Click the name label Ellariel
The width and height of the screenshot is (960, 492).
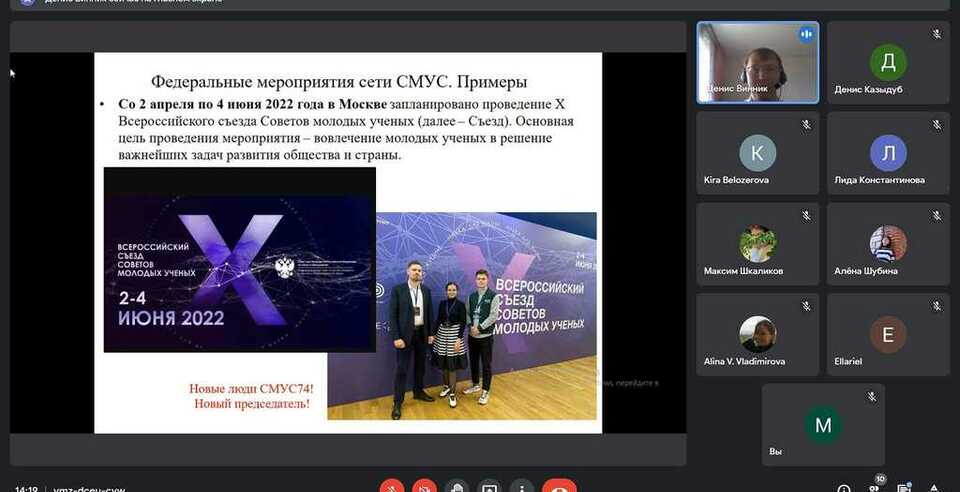tap(848, 361)
